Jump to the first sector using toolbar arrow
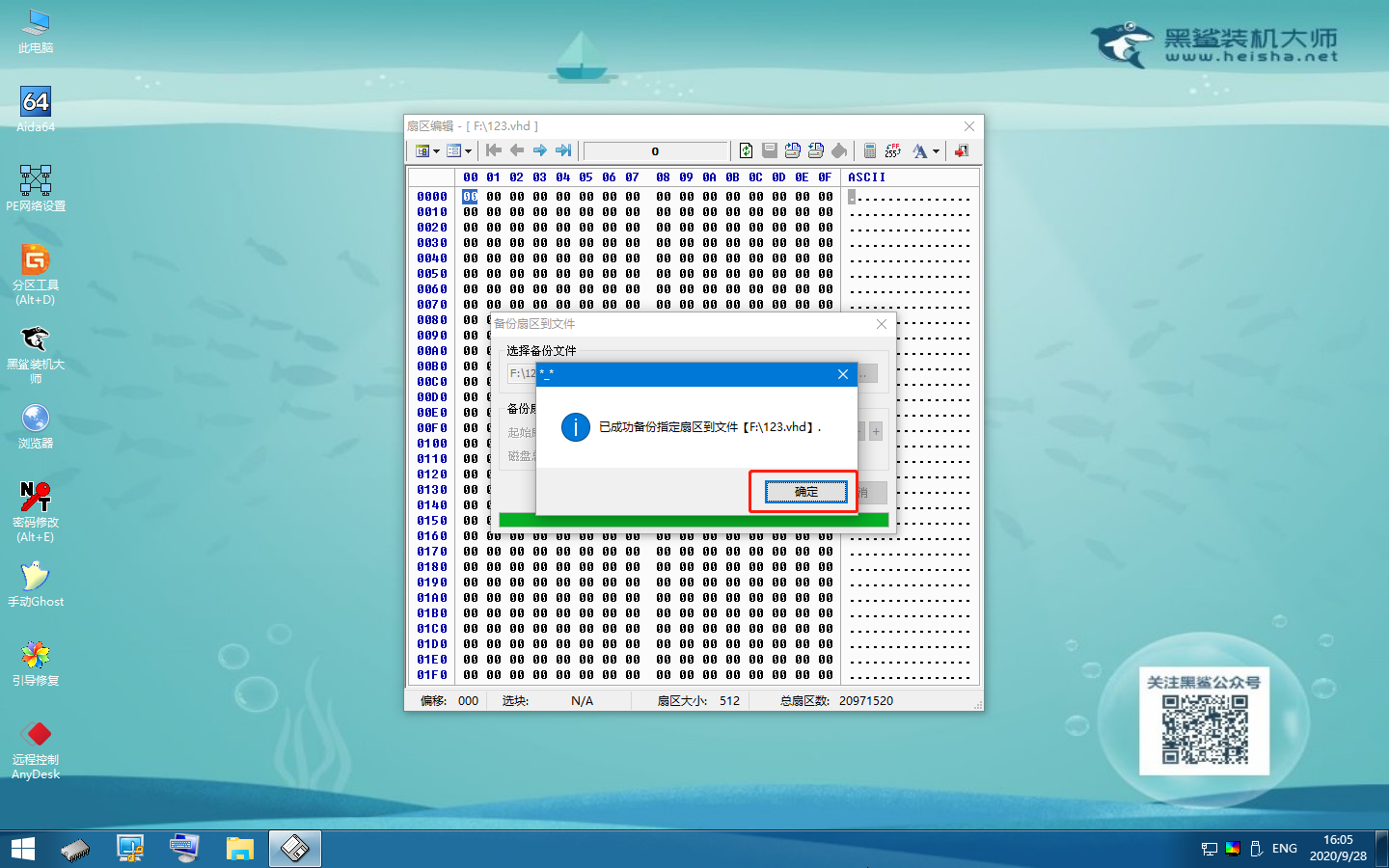The image size is (1389, 868). [494, 150]
